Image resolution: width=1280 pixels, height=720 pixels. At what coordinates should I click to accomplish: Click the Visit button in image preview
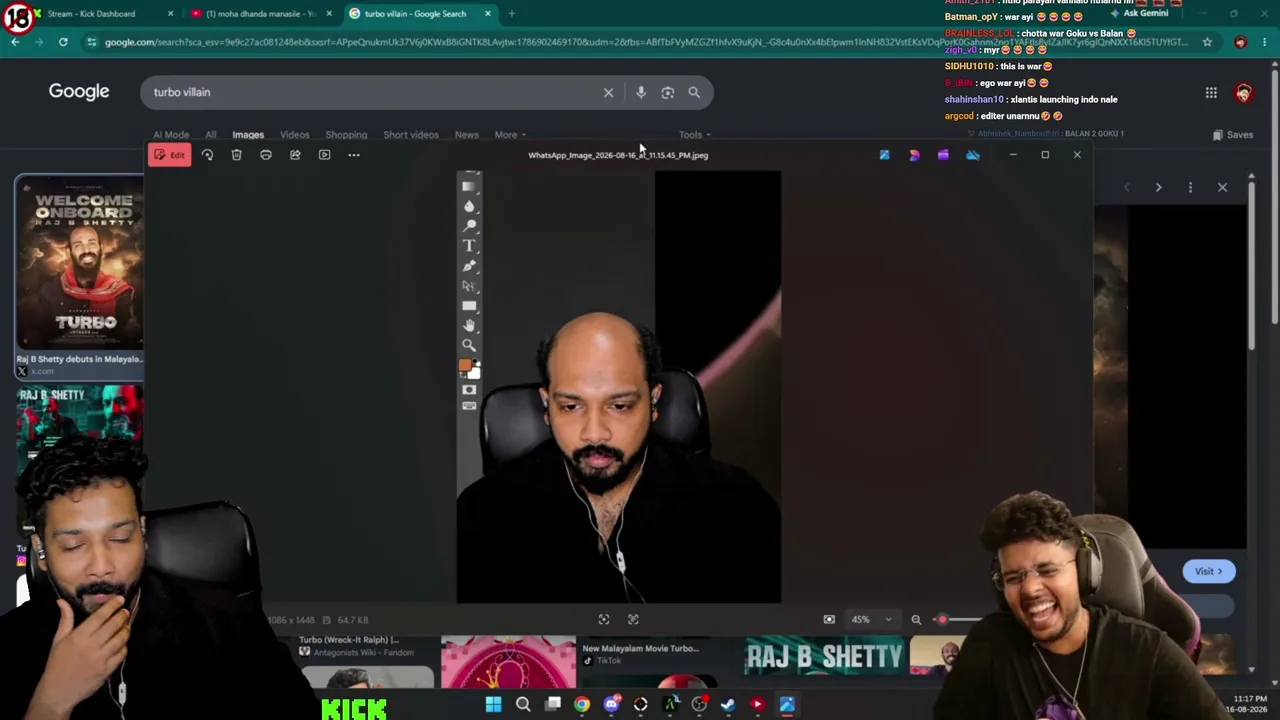point(1208,572)
